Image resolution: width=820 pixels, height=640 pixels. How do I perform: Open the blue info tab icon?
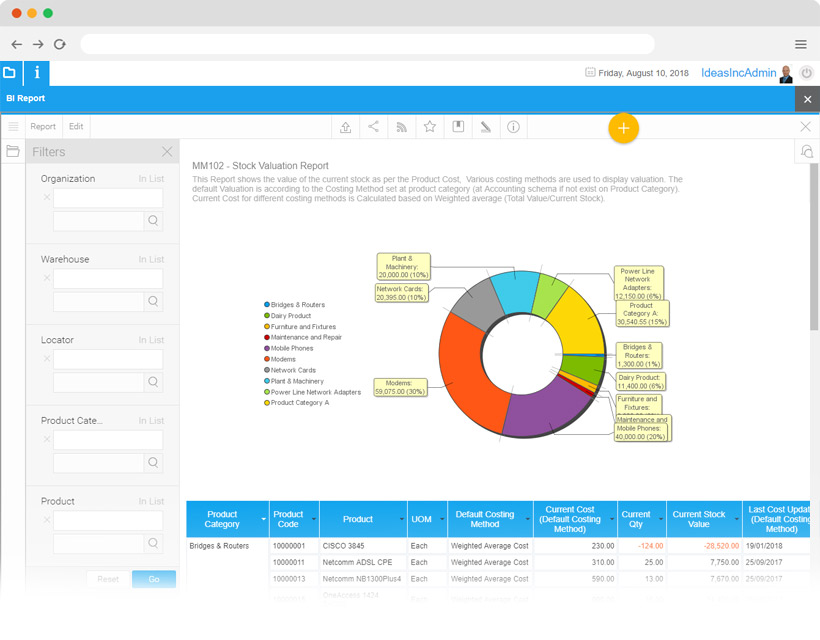click(x=37, y=73)
